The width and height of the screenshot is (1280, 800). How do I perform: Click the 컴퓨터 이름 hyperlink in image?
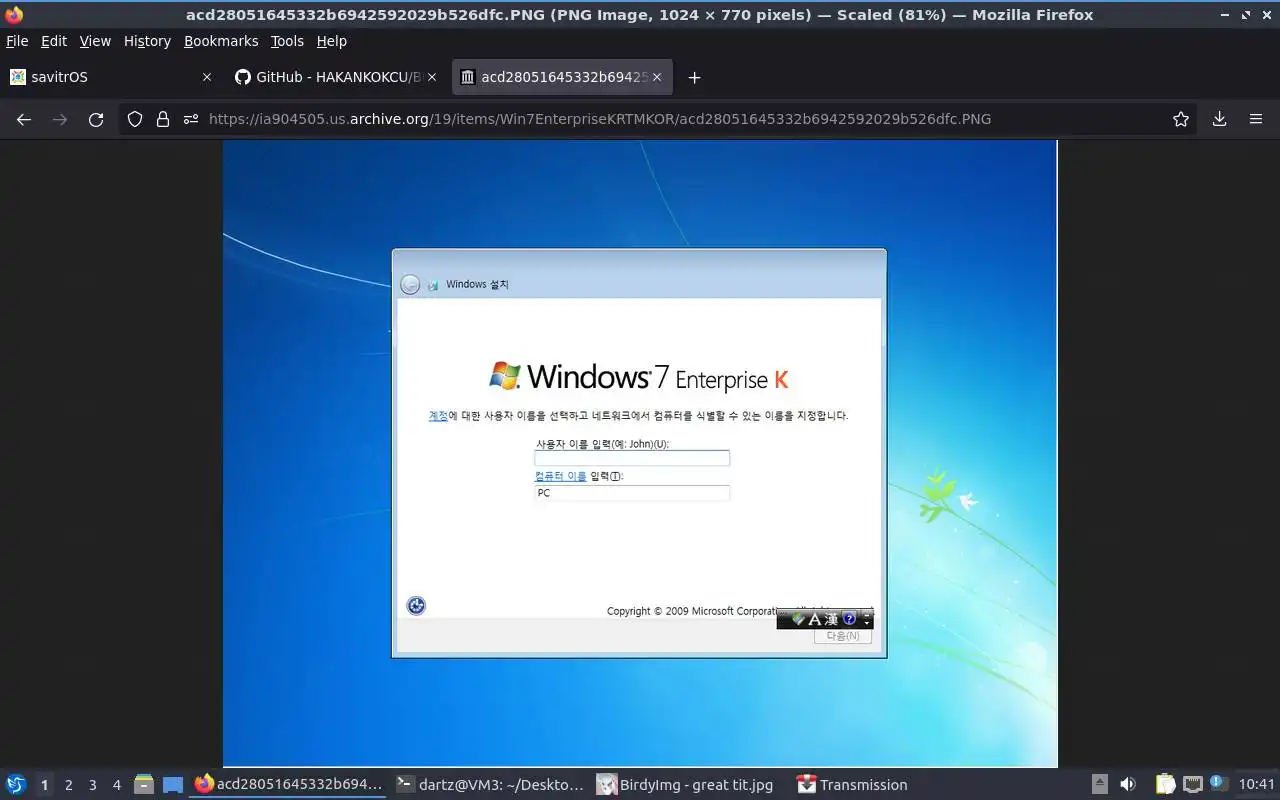click(x=561, y=476)
